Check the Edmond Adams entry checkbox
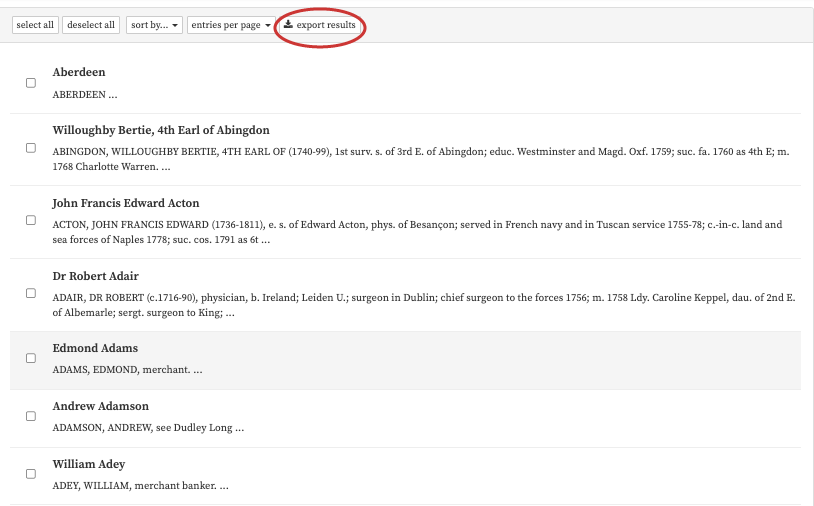This screenshot has height=506, width=814. (31, 358)
